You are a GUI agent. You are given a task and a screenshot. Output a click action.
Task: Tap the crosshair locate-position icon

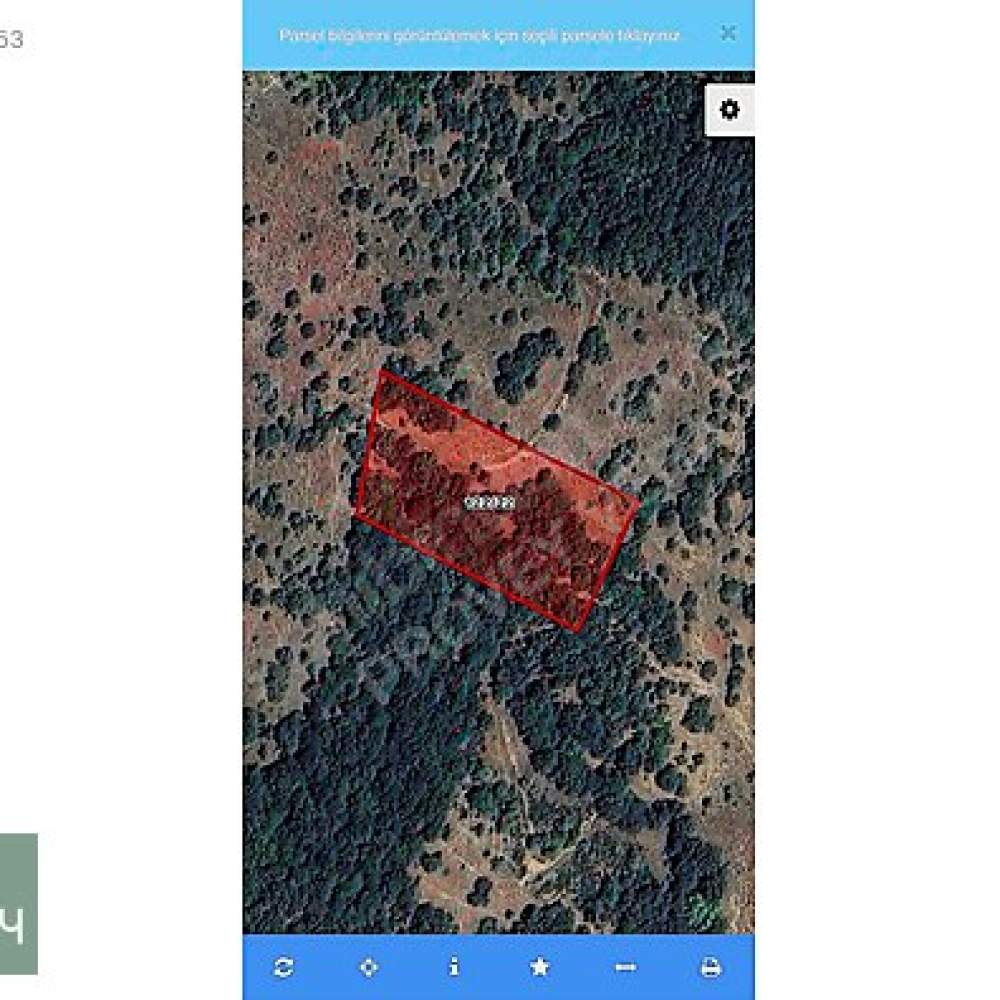369,967
